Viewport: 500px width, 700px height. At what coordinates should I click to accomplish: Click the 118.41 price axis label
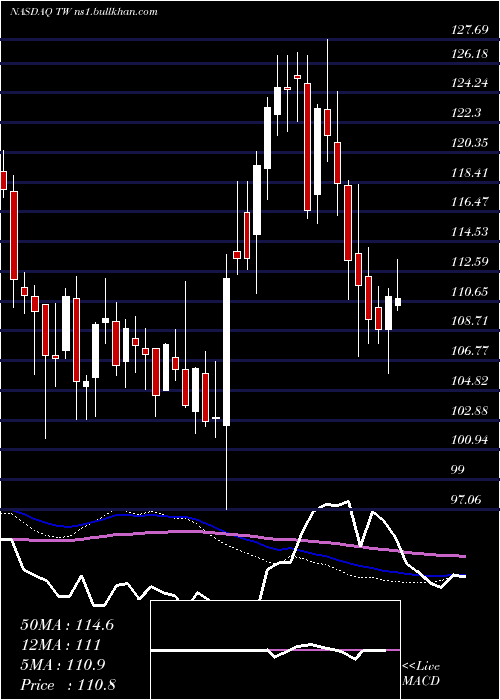pos(468,173)
